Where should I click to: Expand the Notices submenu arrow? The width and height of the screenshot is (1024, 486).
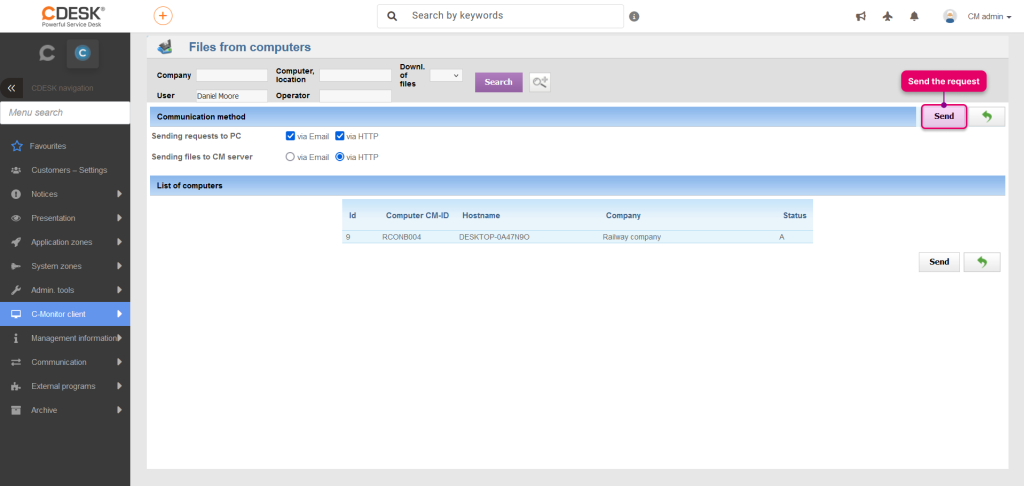(120, 194)
